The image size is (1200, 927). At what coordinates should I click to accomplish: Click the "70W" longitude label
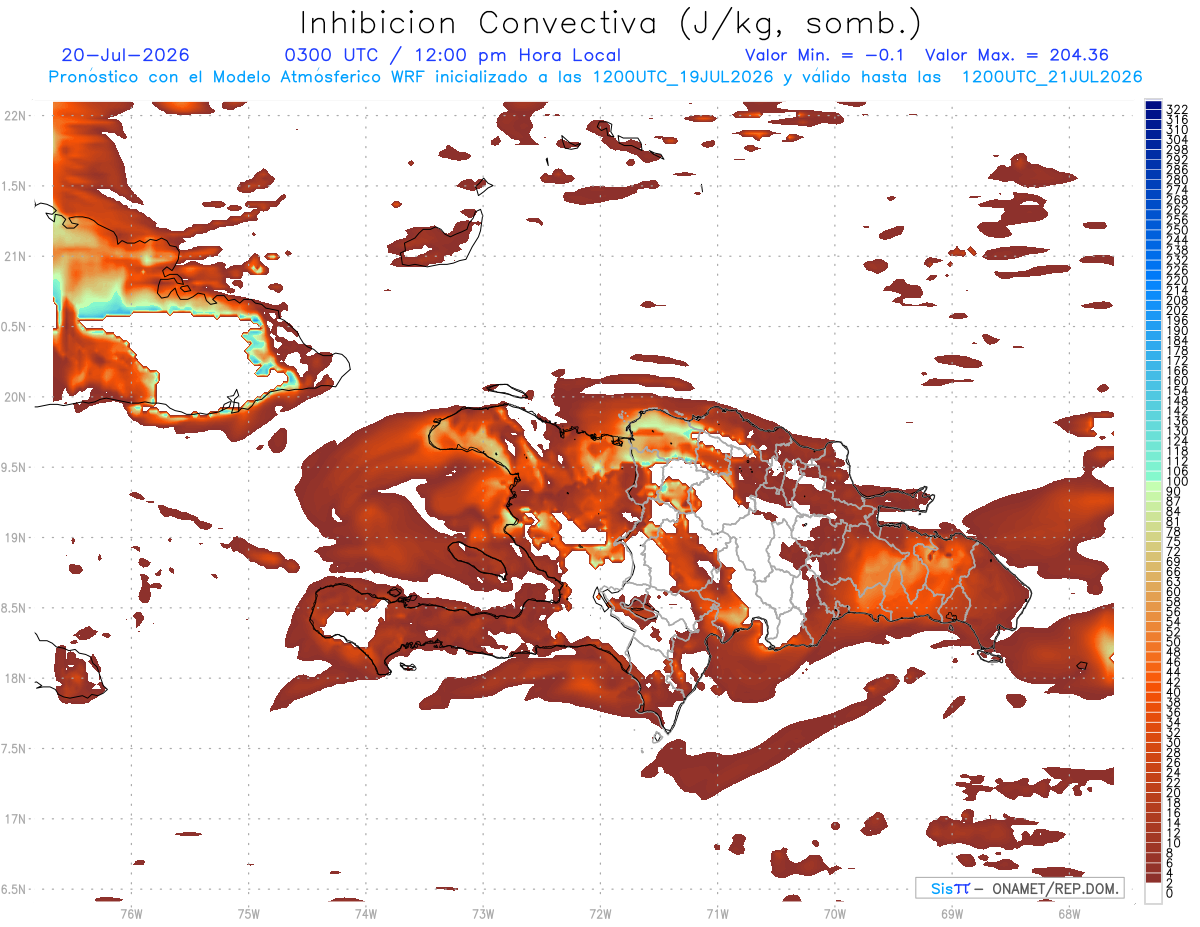[x=835, y=913]
